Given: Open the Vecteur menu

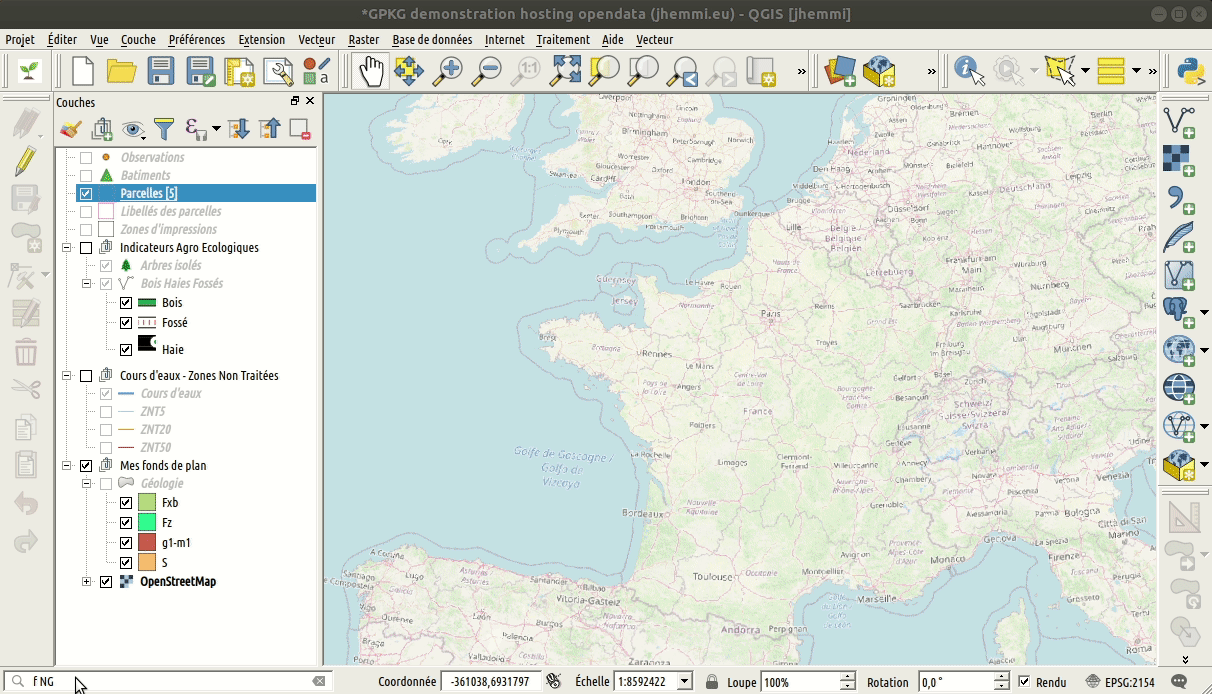Looking at the screenshot, I should pos(316,40).
